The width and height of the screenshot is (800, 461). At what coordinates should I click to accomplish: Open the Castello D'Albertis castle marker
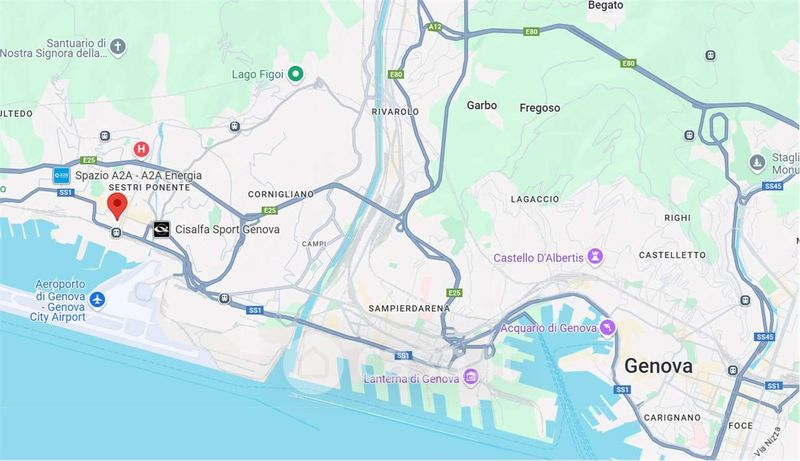[x=595, y=257]
